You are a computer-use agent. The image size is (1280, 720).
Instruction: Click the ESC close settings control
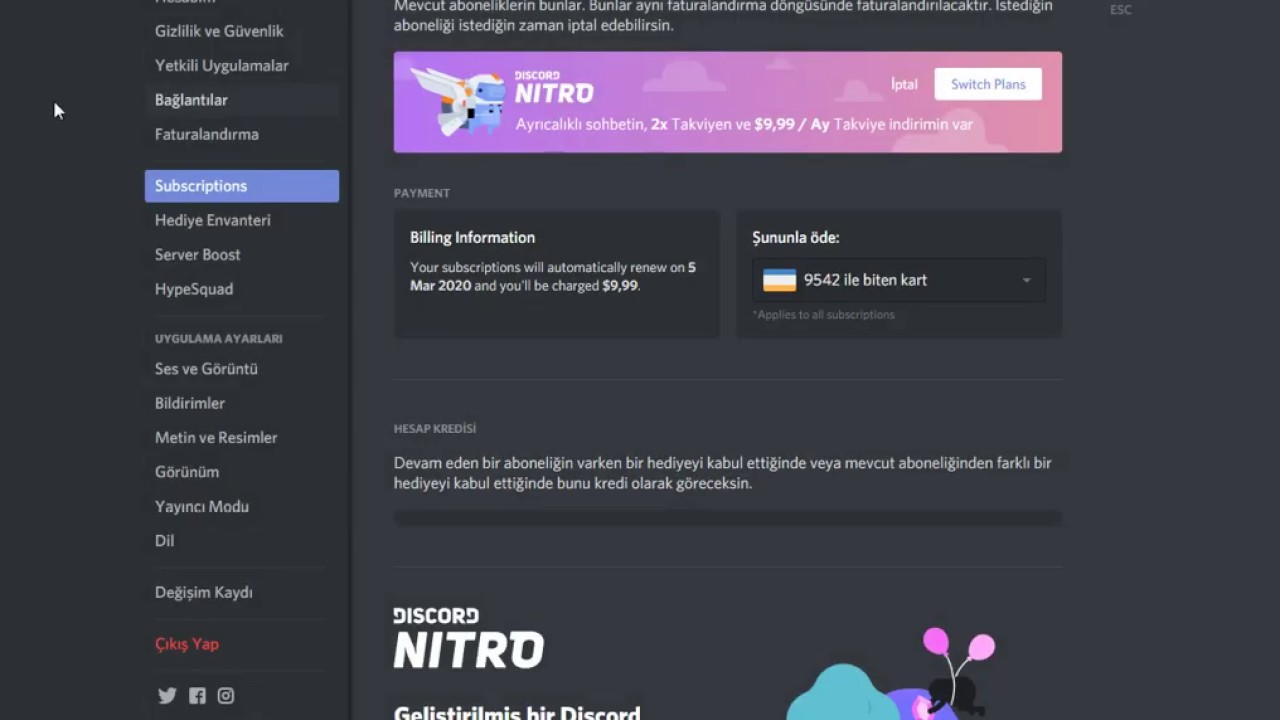tap(1121, 10)
